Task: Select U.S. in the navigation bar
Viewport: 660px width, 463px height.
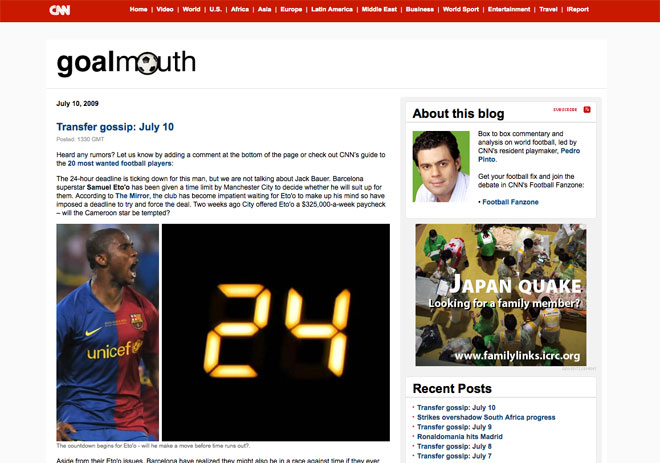Action: (216, 9)
